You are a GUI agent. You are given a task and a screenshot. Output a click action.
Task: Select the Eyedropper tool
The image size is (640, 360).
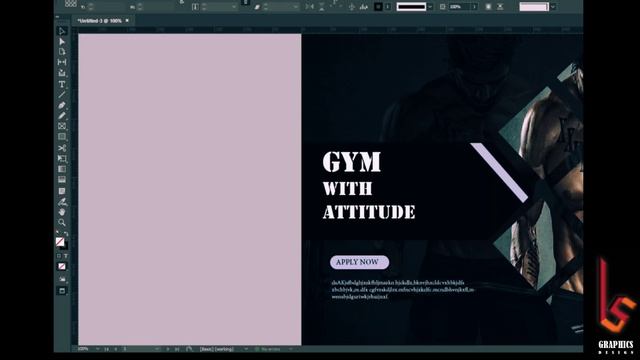(62, 202)
